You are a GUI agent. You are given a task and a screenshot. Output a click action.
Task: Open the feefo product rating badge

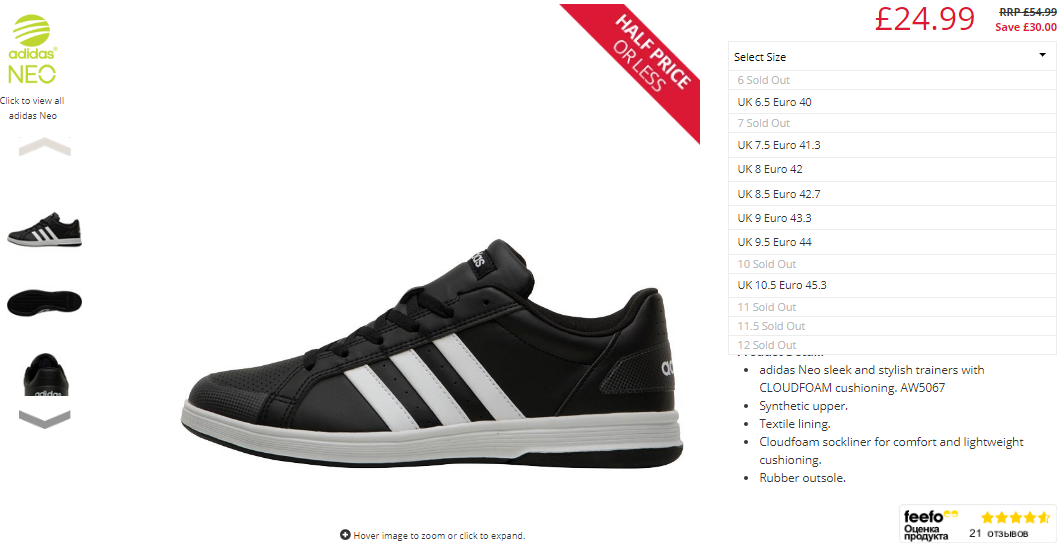pyautogui.click(x=977, y=525)
